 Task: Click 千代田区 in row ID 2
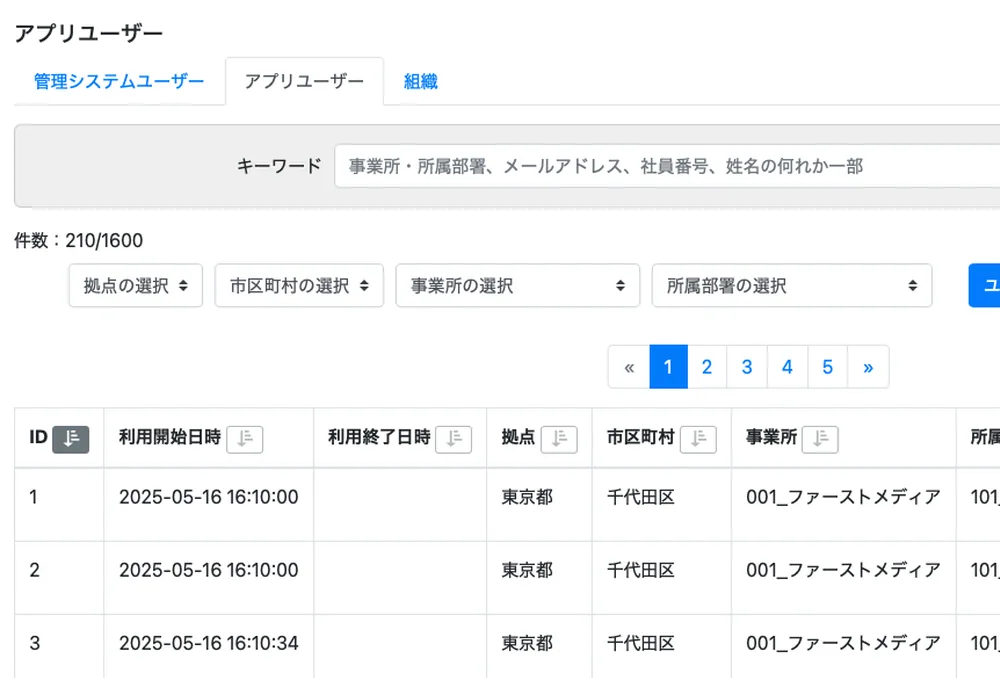click(x=640, y=570)
